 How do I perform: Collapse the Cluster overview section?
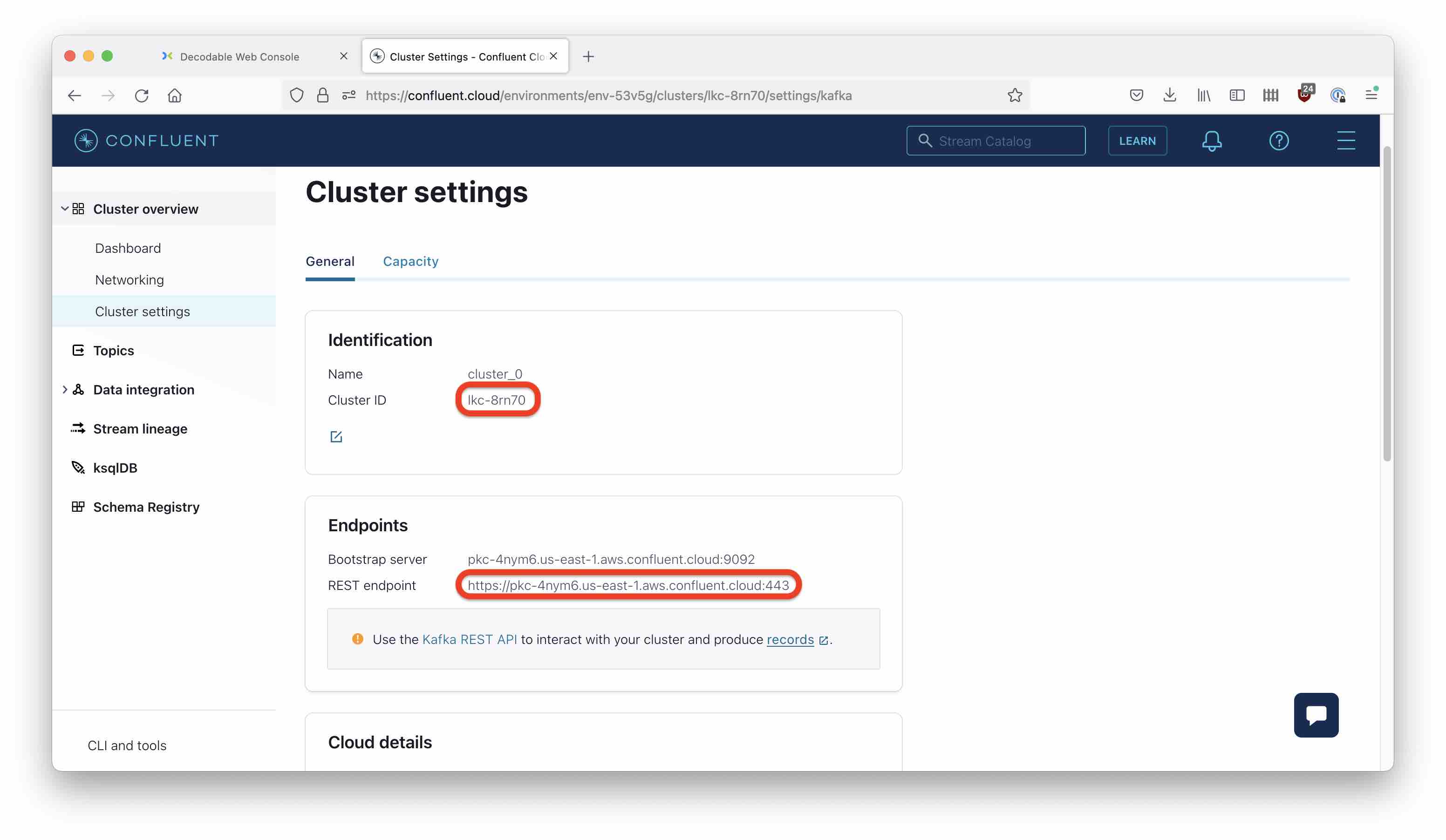(65, 208)
